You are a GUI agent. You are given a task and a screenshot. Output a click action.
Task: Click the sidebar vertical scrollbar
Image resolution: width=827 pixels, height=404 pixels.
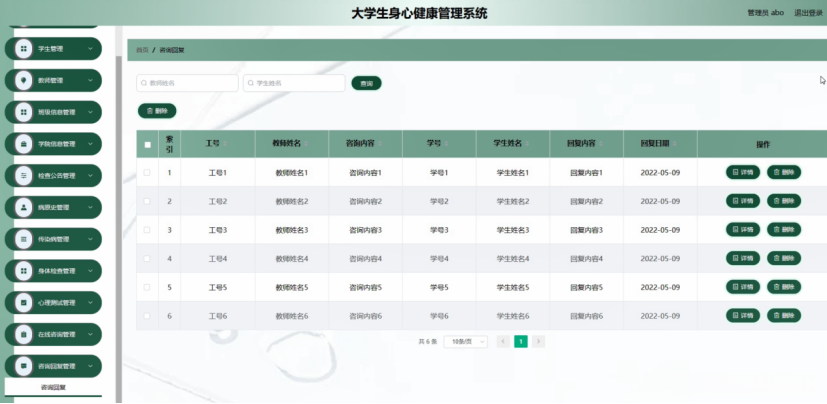[x=119, y=227]
